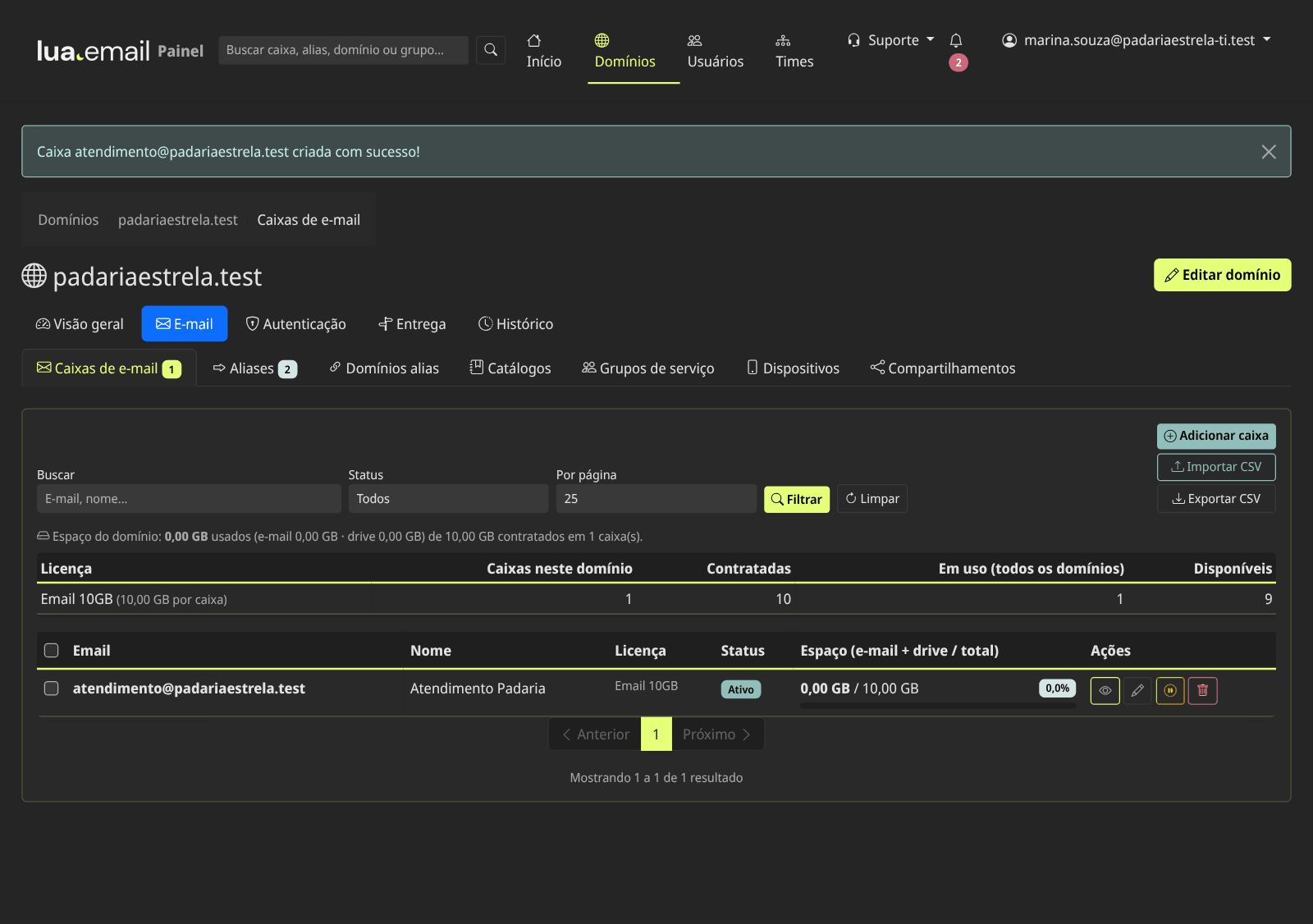Open the Aliases sub-tab
Image resolution: width=1313 pixels, height=924 pixels.
[x=255, y=368]
